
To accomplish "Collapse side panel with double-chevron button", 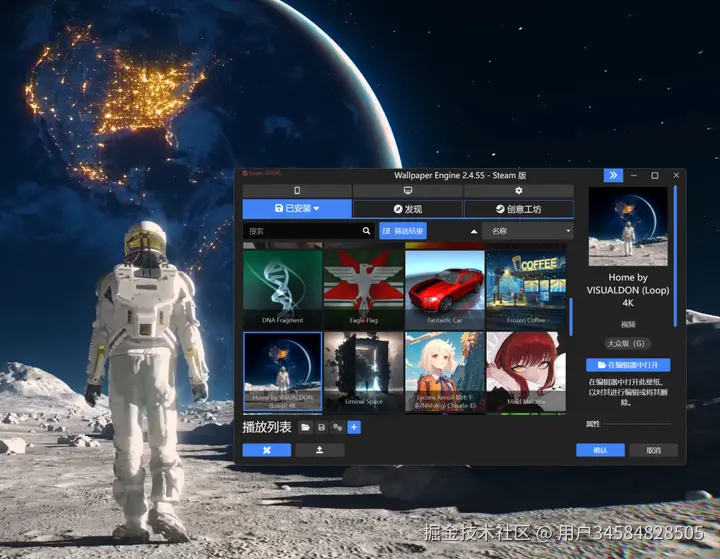I will tap(613, 175).
